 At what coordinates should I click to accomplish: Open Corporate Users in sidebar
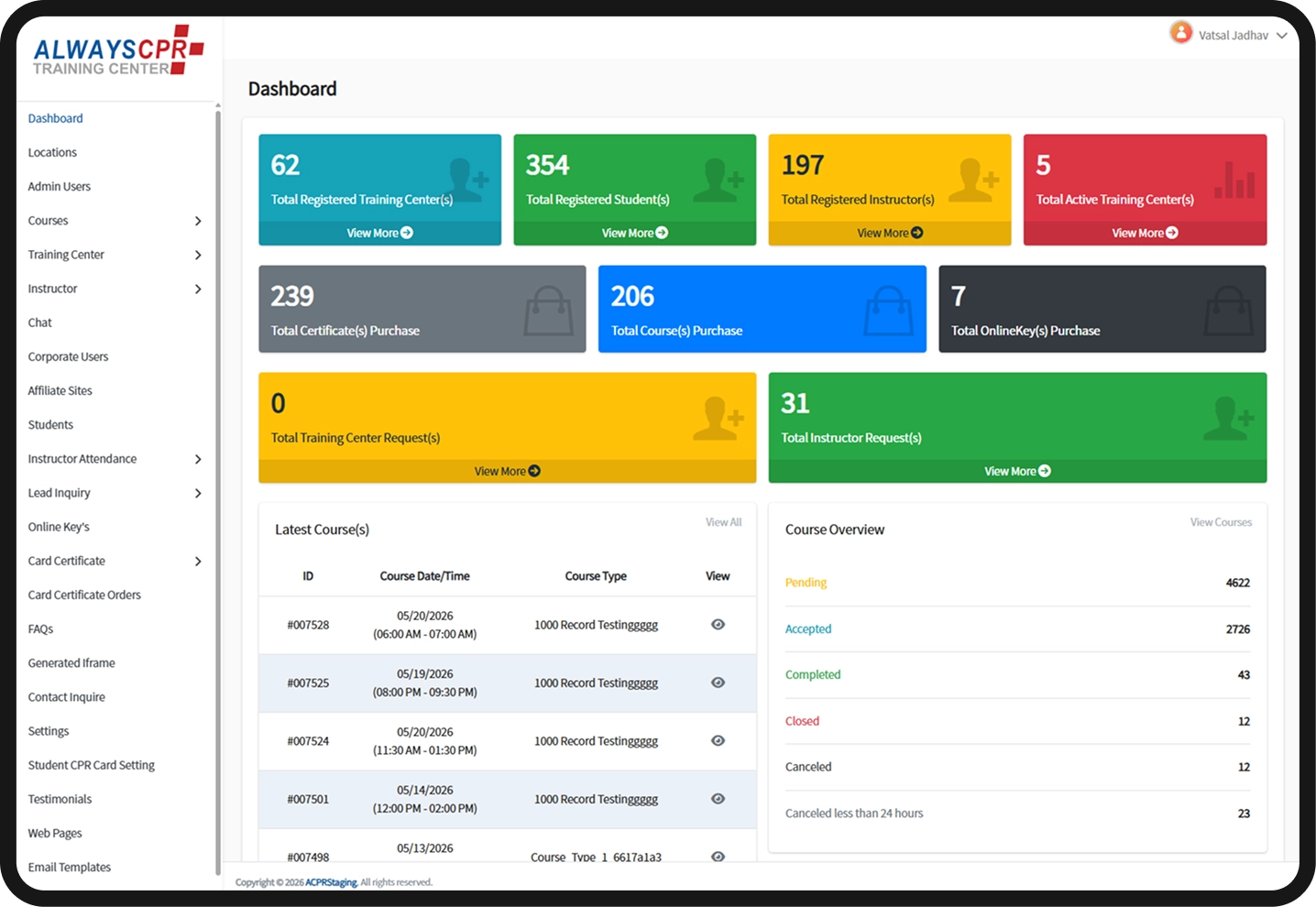point(68,356)
